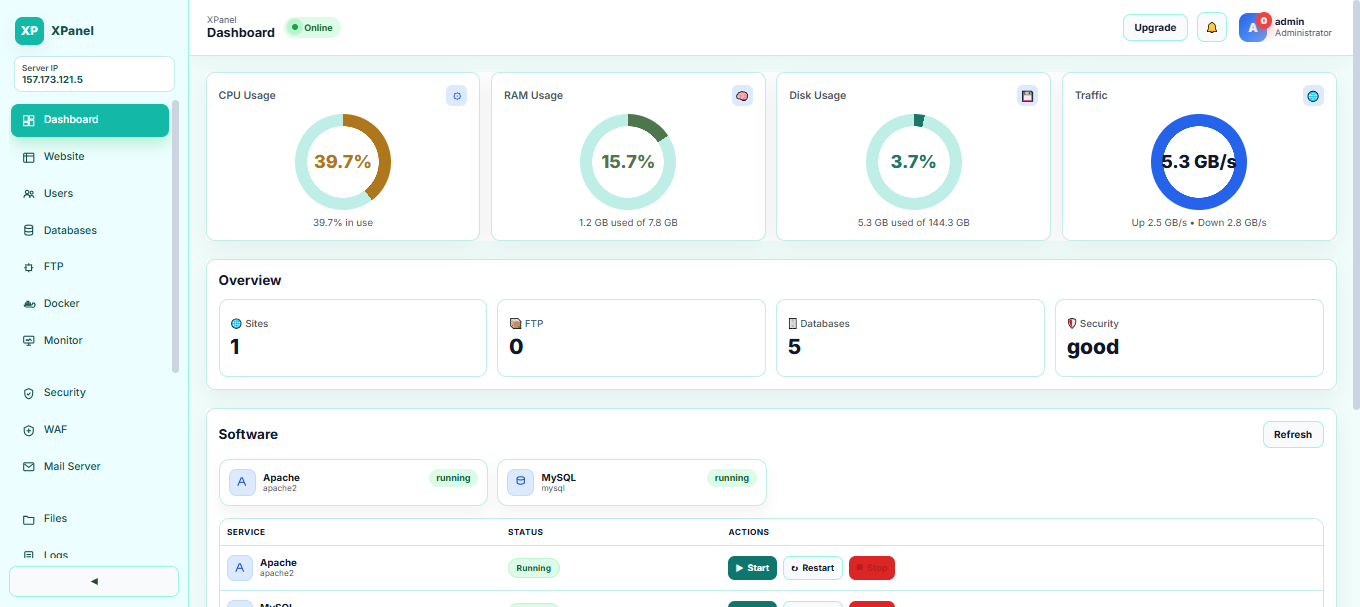Image resolution: width=1360 pixels, height=607 pixels.
Task: Restart the Apache service
Action: (x=812, y=568)
